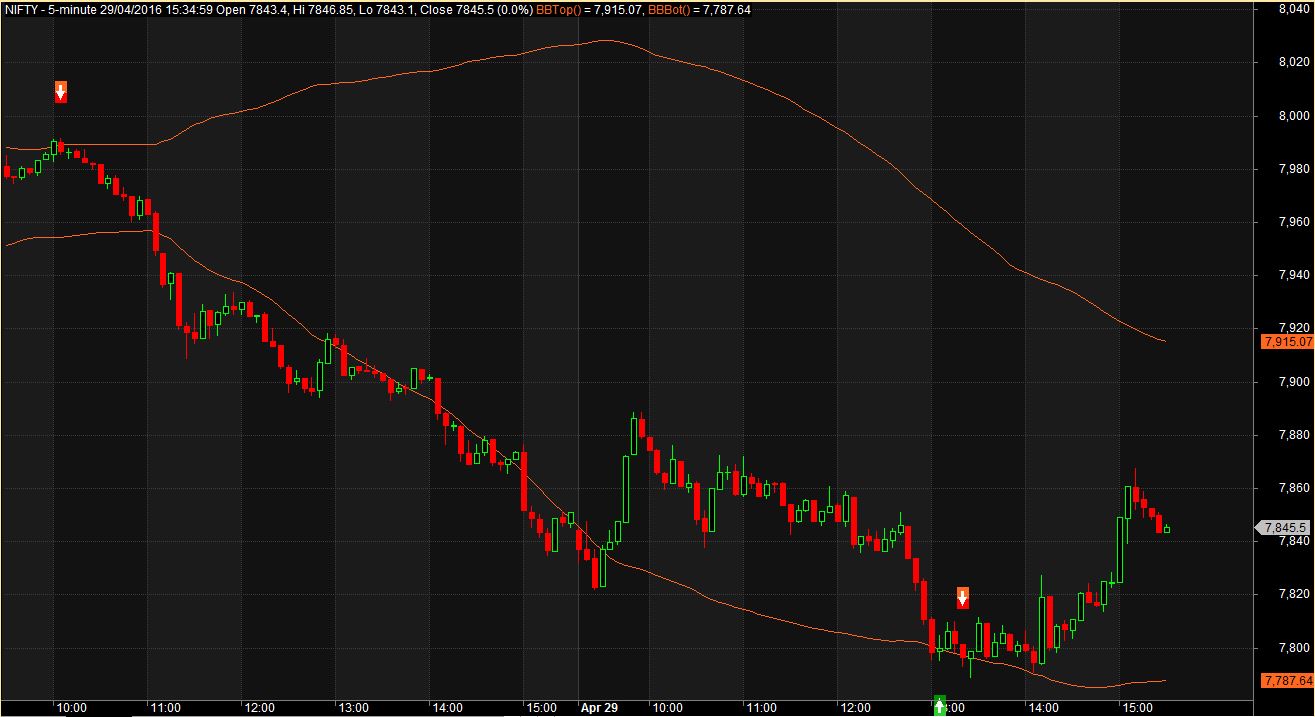Click the 7,960 price axis label
1315x717 pixels.
(1295, 221)
